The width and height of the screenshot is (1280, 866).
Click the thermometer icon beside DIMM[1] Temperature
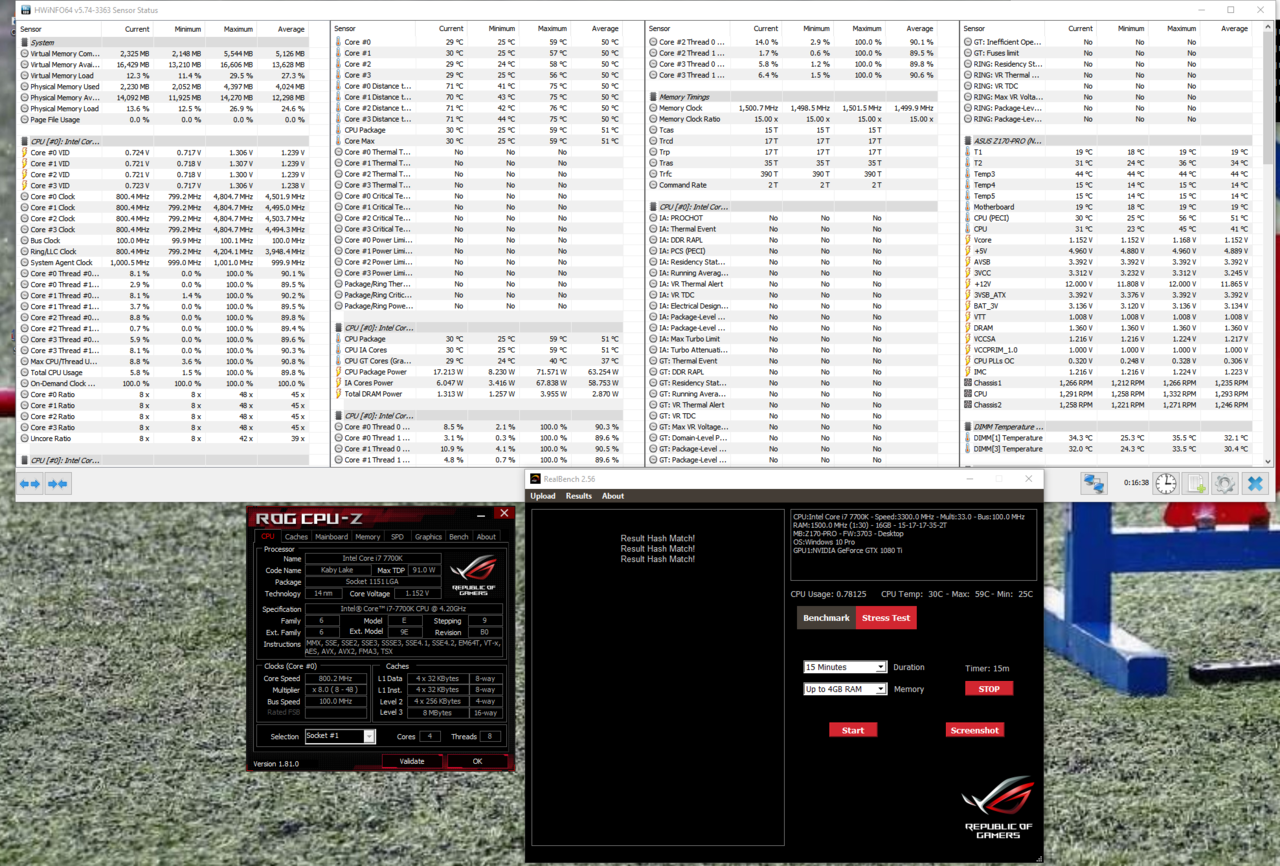point(967,438)
